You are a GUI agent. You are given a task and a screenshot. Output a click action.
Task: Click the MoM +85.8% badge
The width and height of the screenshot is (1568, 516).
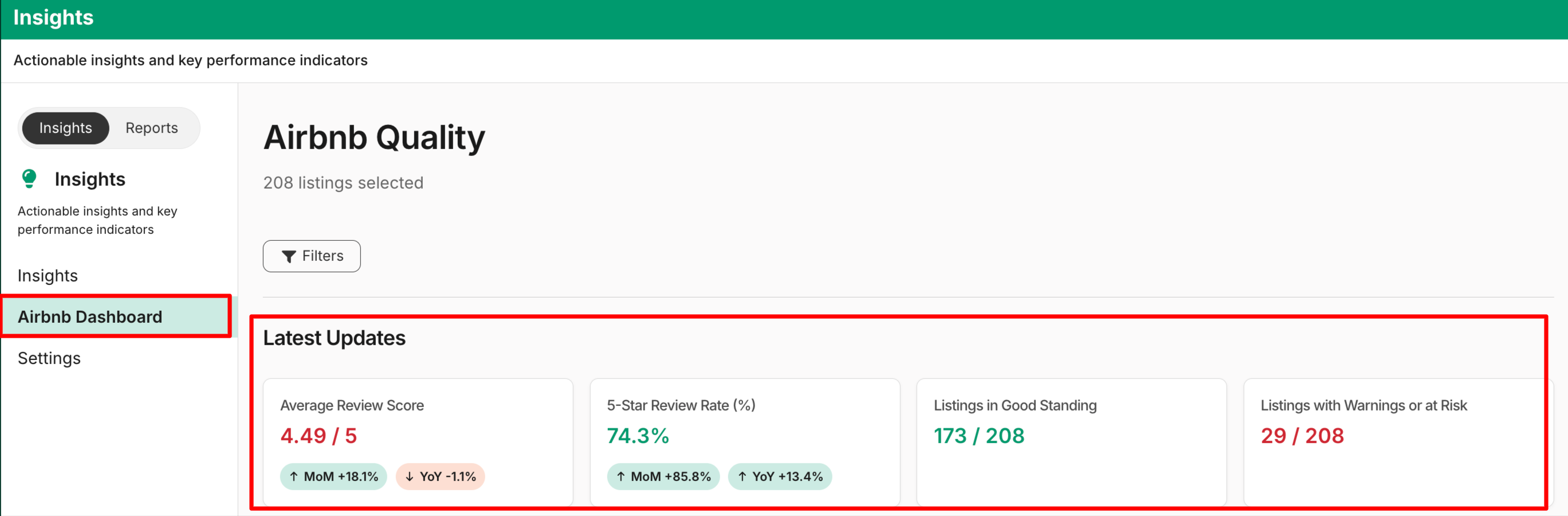(663, 476)
